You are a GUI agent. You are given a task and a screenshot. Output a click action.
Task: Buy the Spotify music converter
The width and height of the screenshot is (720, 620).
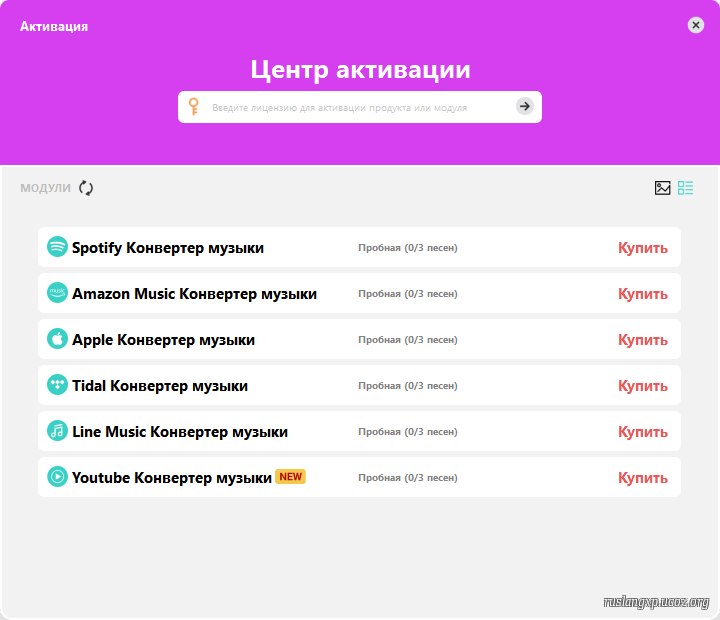pos(642,248)
